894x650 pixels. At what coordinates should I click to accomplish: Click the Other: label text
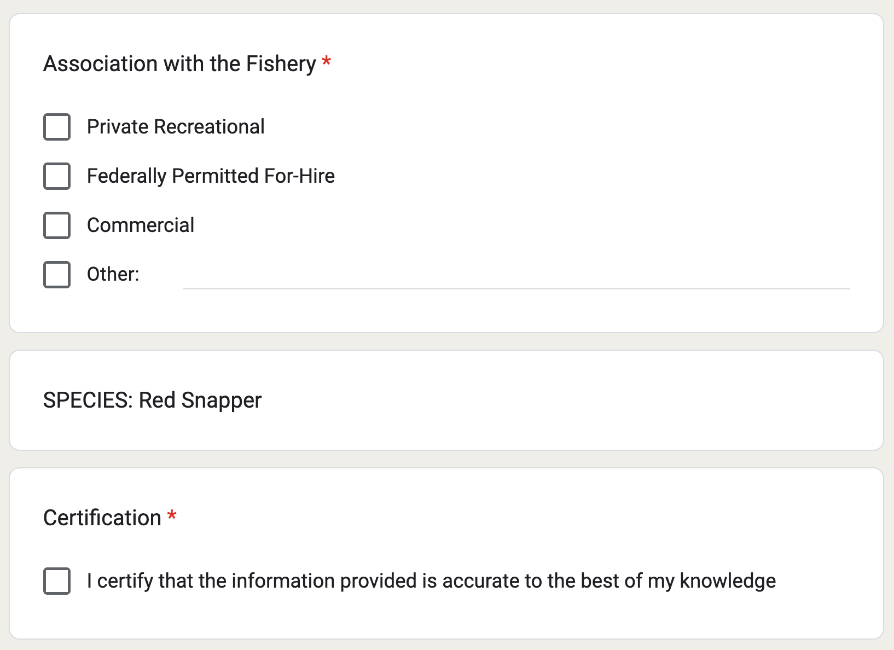113,274
